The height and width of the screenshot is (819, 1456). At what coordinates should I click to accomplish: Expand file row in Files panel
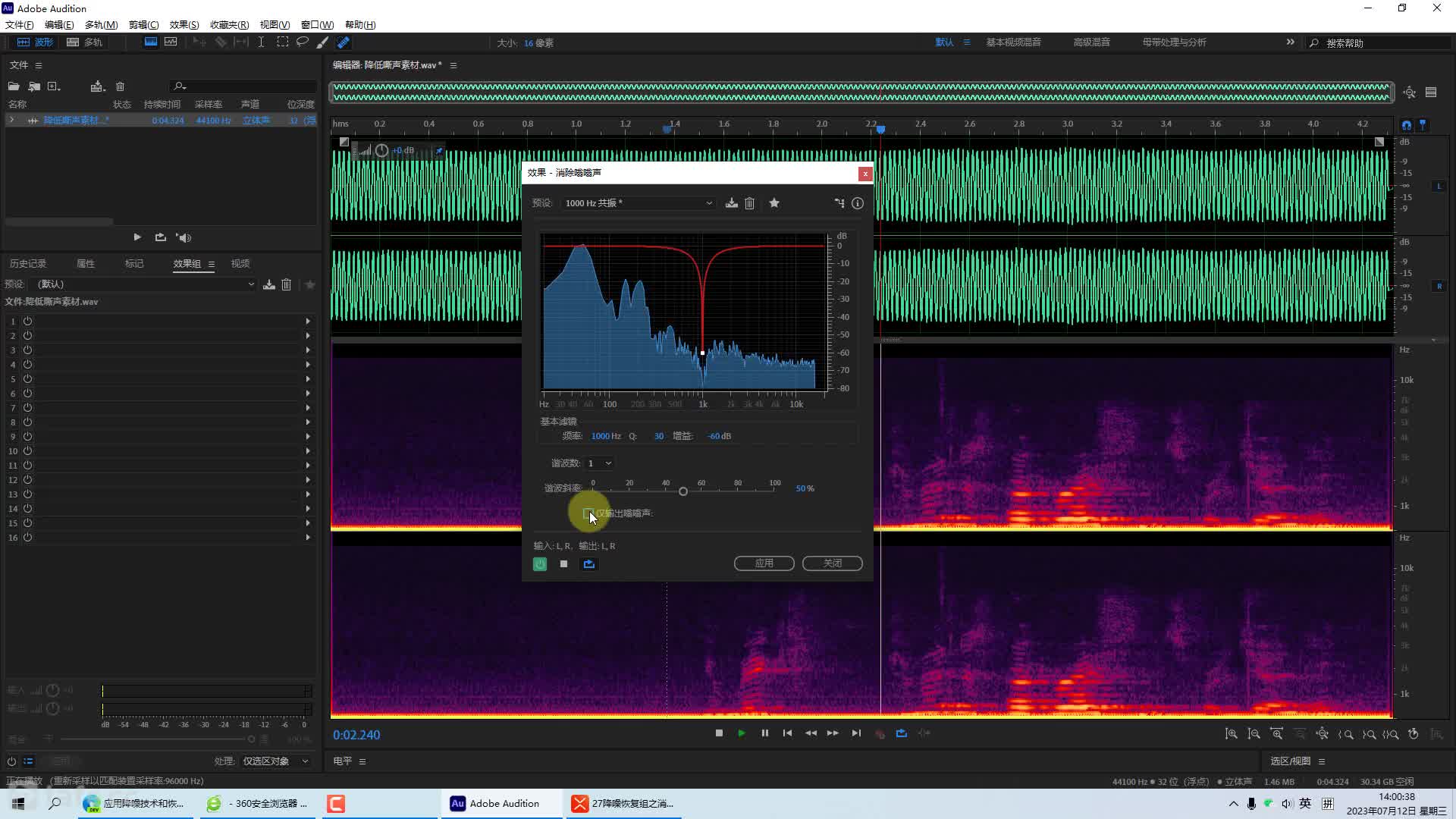[11, 120]
